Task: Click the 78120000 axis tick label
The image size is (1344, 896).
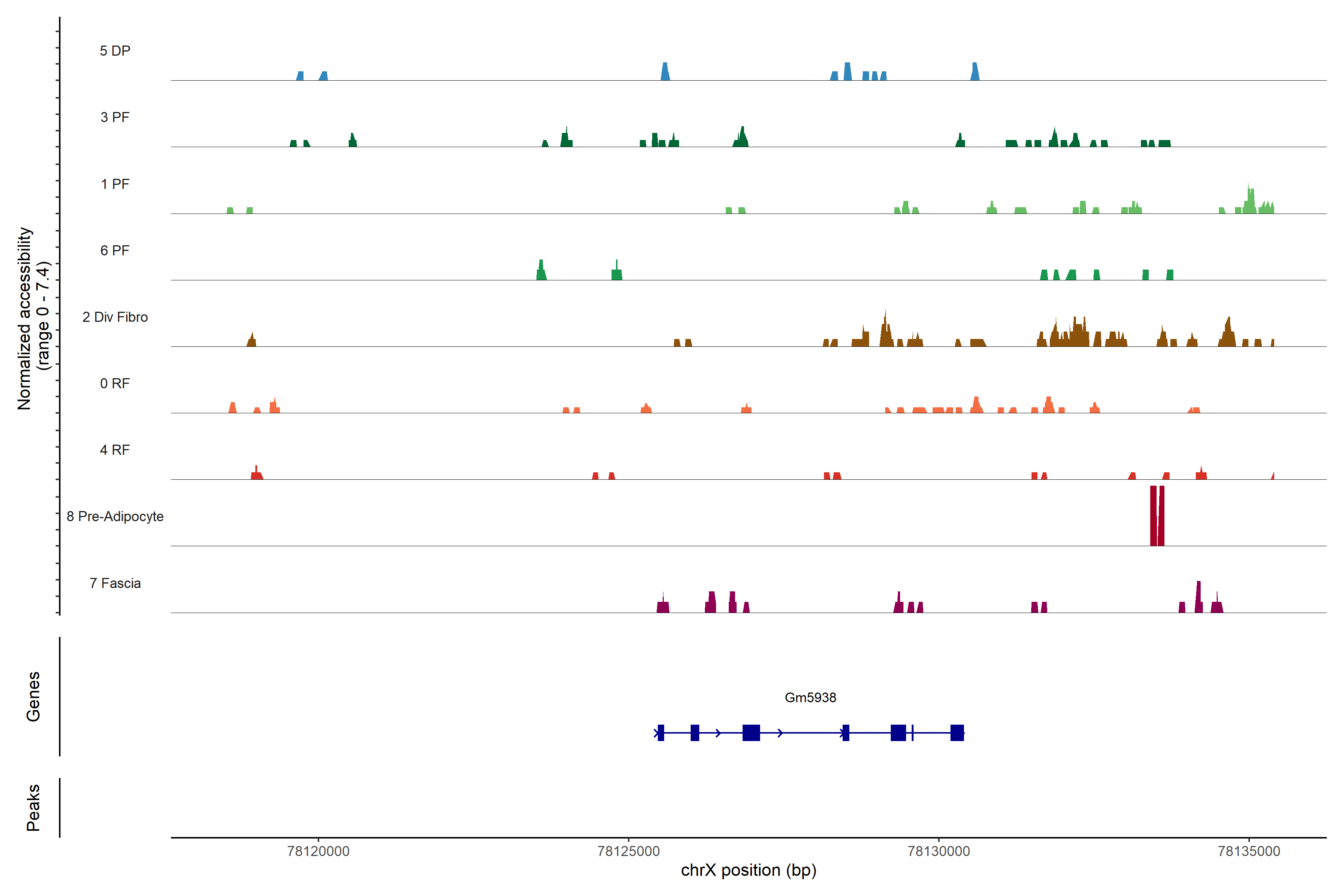Action: [x=318, y=851]
